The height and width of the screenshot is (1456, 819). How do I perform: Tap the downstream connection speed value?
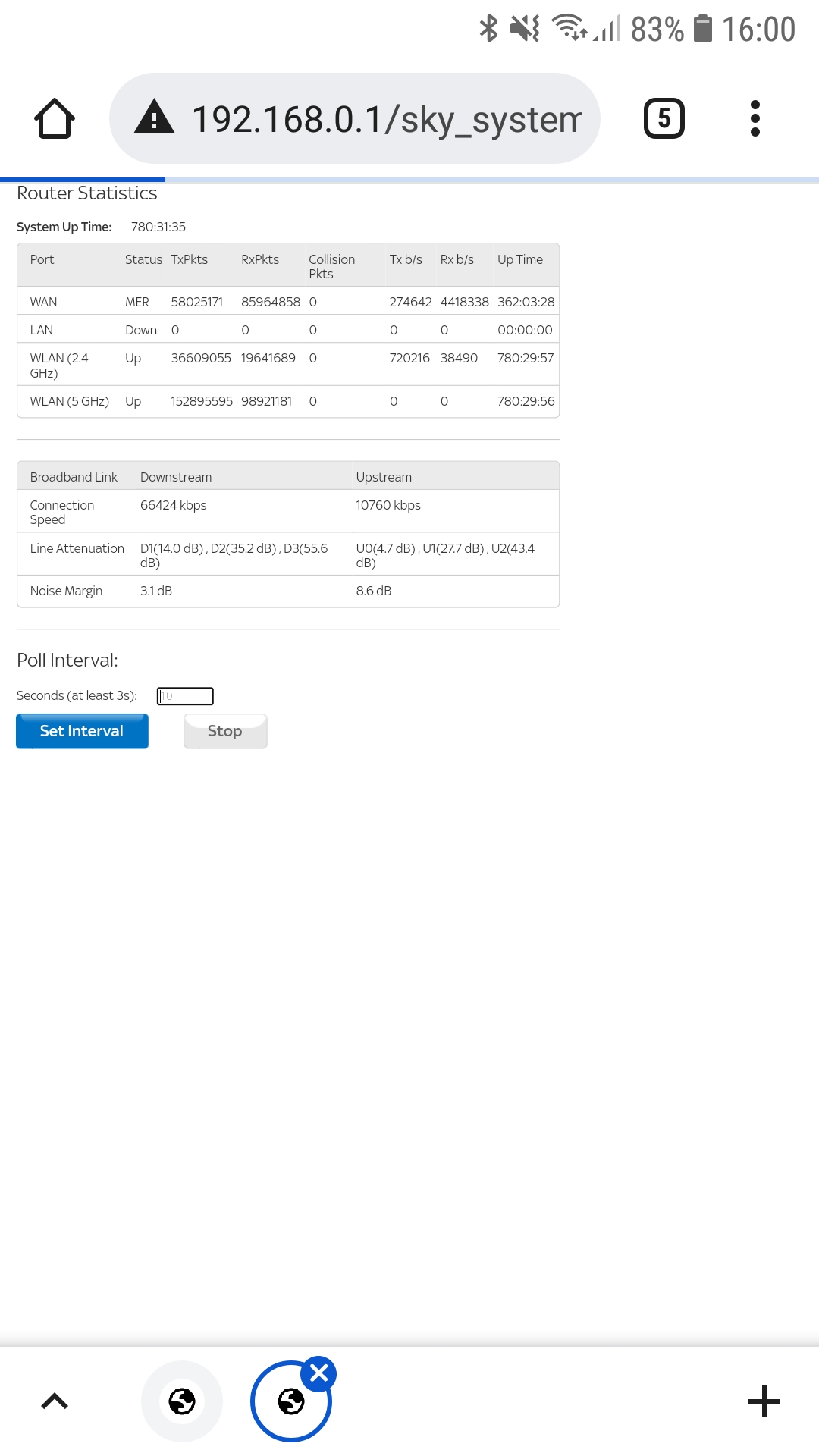click(174, 505)
